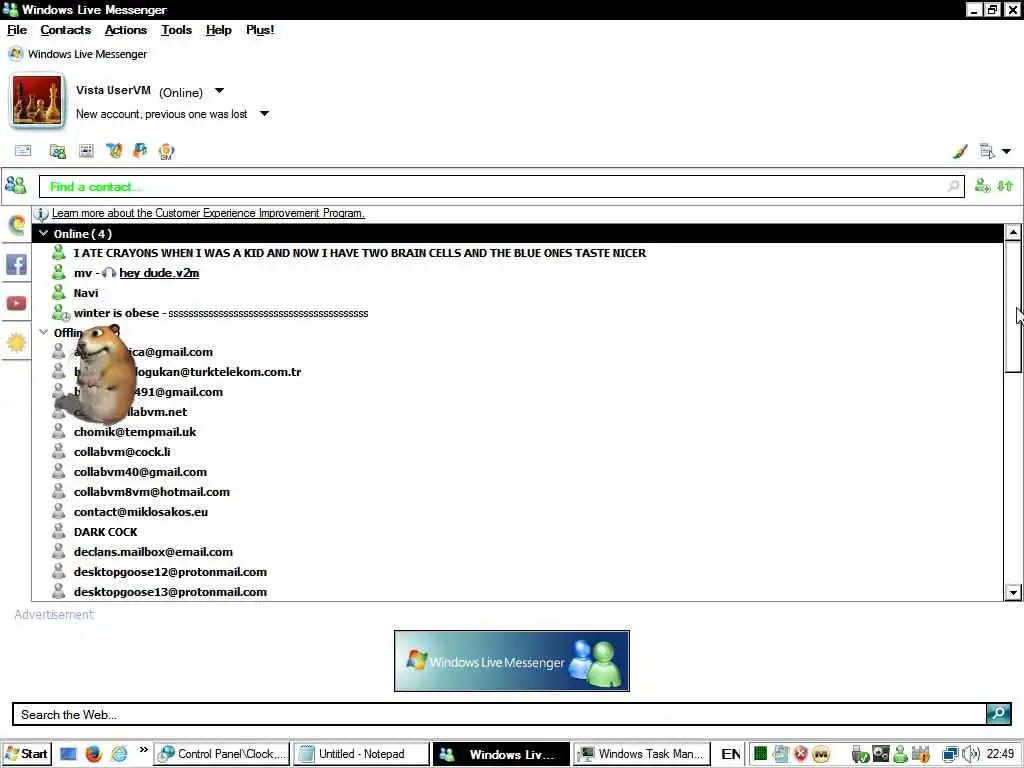Image resolution: width=1024 pixels, height=768 pixels.
Task: Click the Windows Start button
Action: [x=26, y=754]
